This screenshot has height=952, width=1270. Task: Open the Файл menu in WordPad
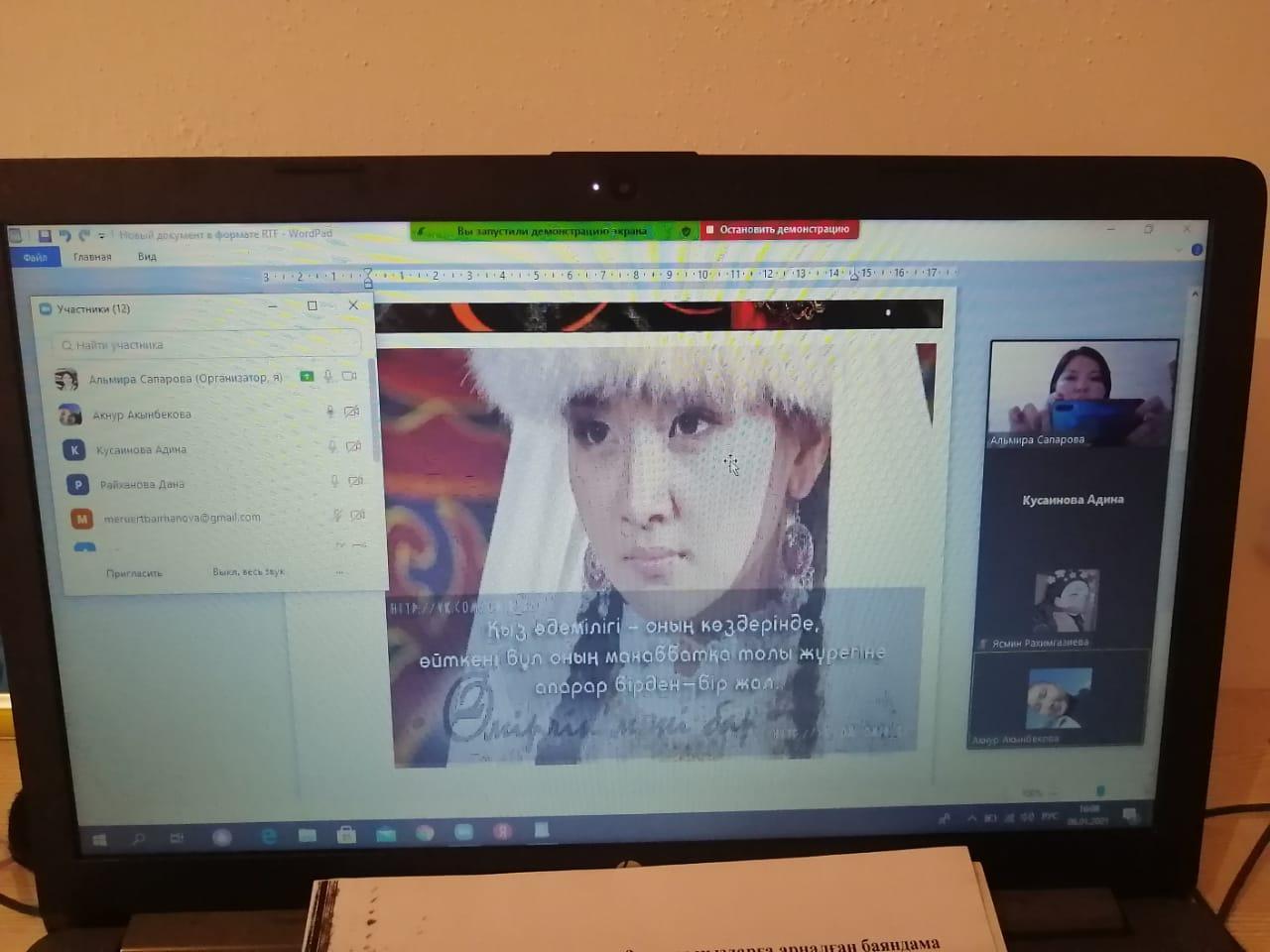(x=35, y=257)
